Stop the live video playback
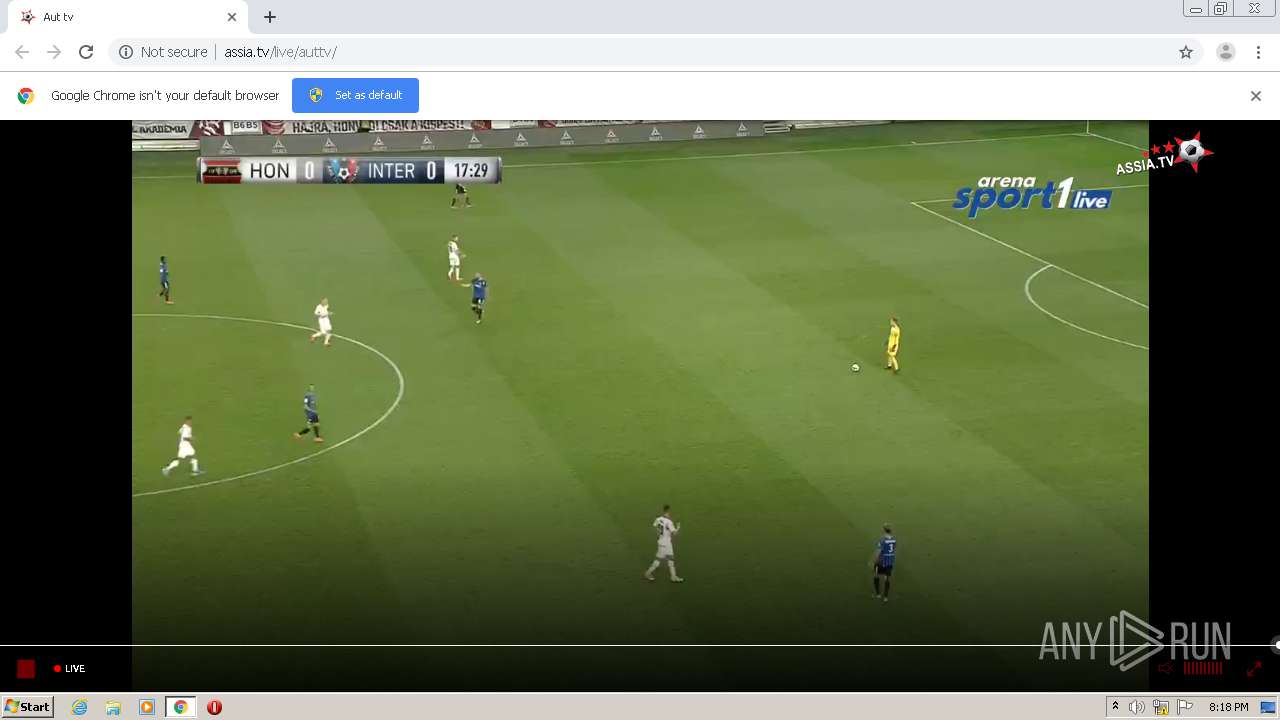 (26, 669)
